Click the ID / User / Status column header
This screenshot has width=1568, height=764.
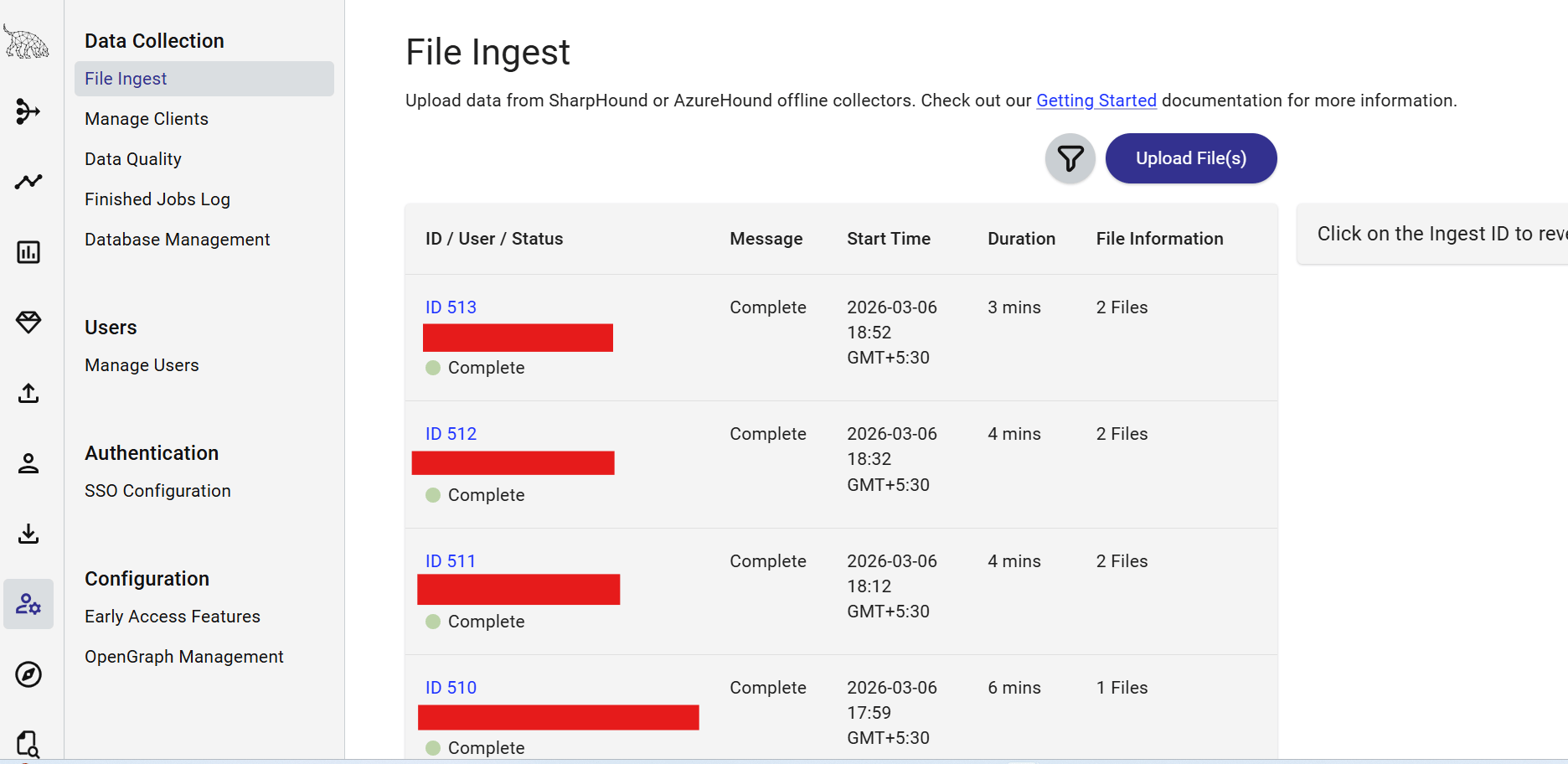click(x=494, y=239)
